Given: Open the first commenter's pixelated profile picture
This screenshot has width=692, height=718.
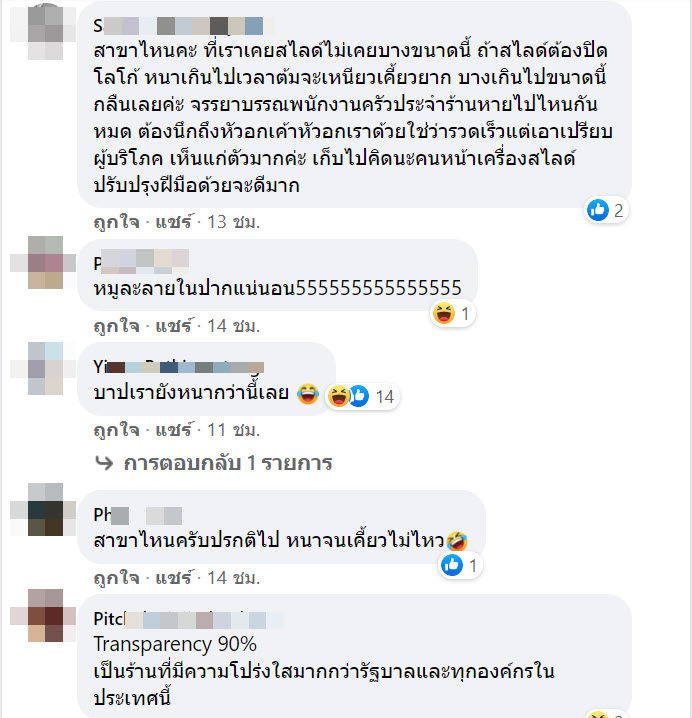Looking at the screenshot, I should pos(45,32).
